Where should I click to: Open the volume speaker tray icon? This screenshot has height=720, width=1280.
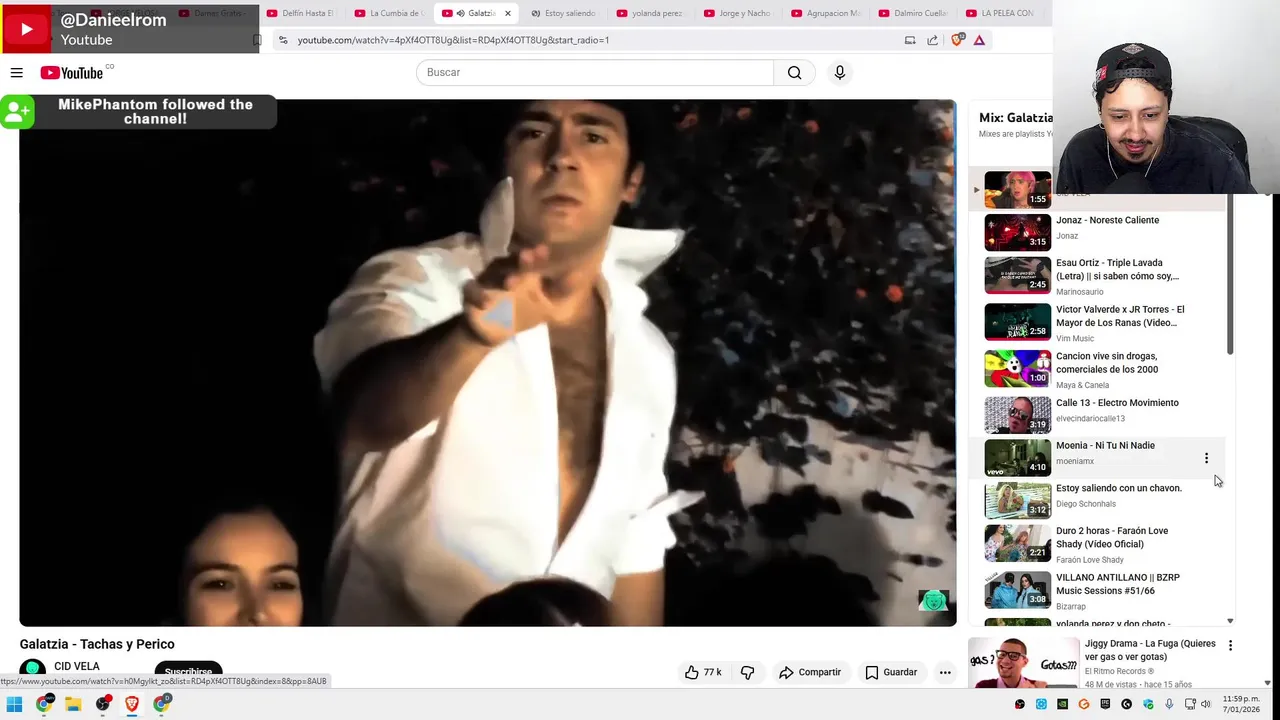[1205, 704]
